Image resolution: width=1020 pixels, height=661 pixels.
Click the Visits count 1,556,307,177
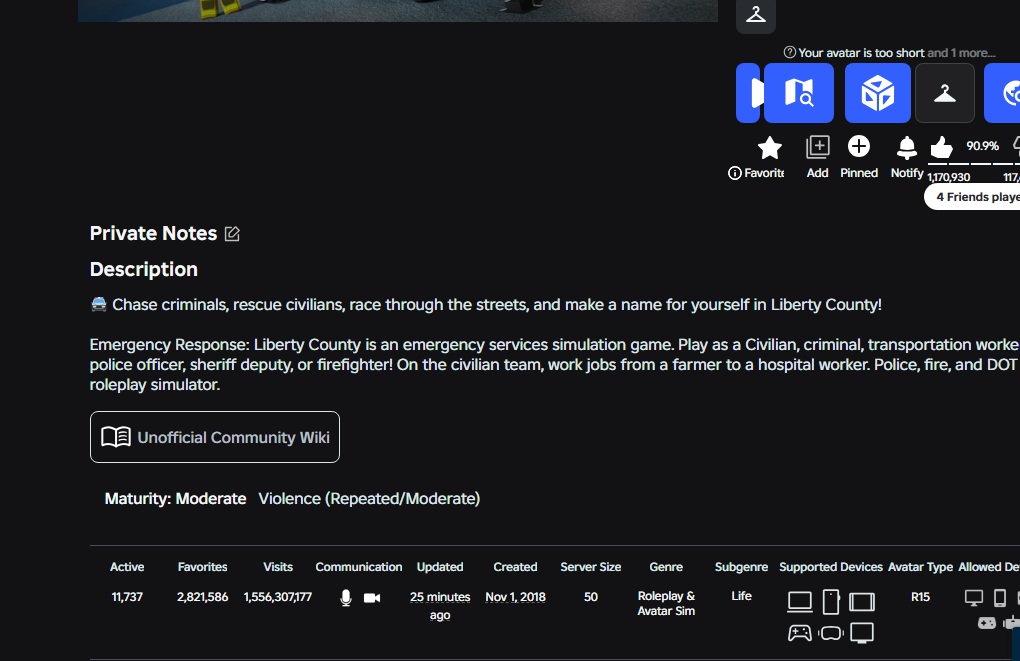click(278, 597)
